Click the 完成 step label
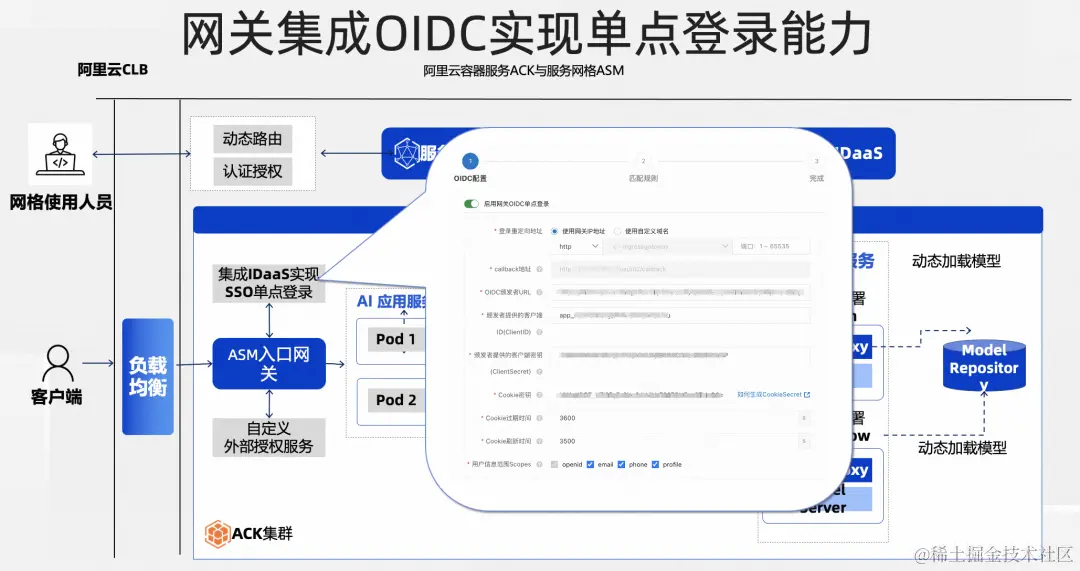Image resolution: width=1080 pixels, height=571 pixels. tap(816, 178)
